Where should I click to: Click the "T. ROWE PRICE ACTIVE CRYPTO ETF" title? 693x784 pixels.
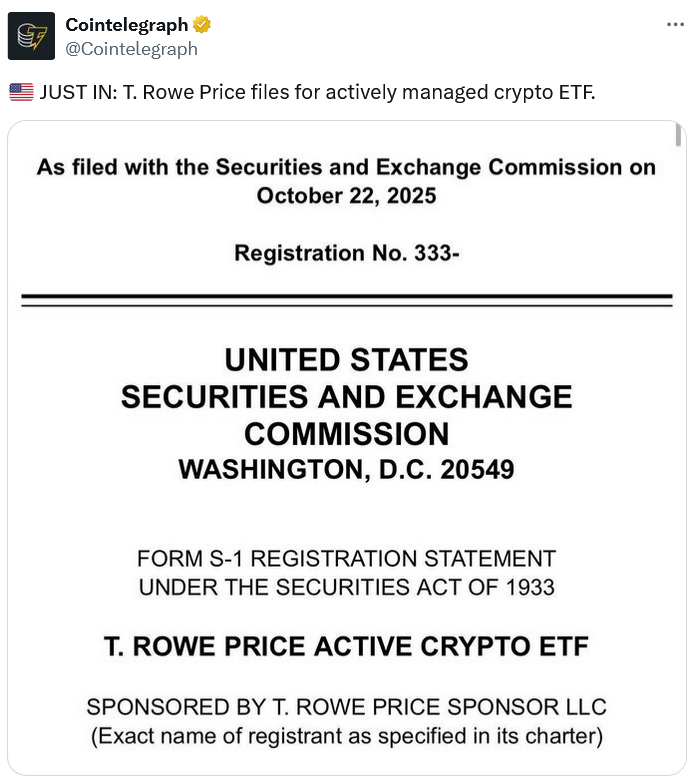click(x=346, y=647)
